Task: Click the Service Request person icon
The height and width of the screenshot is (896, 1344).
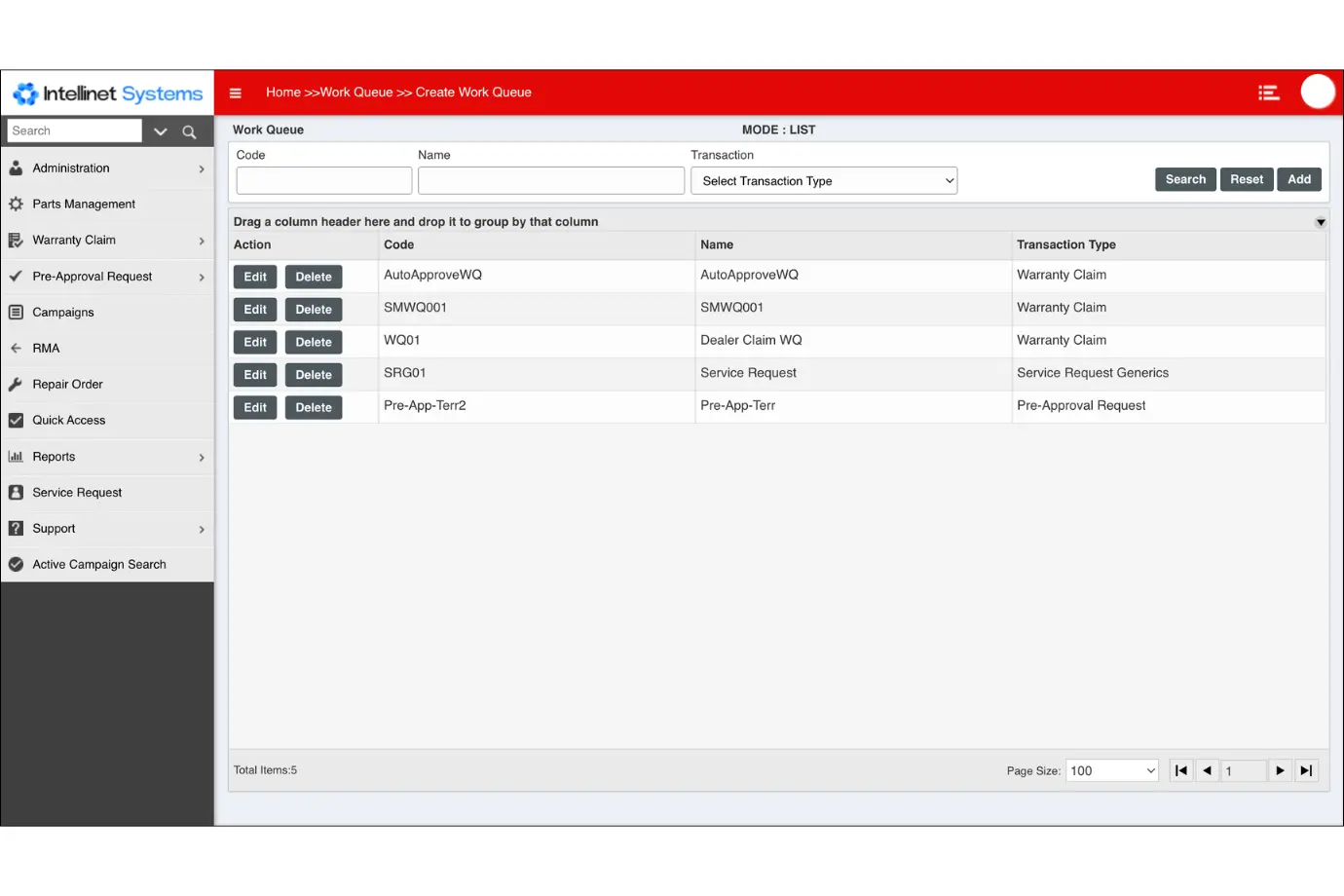Action: 16,493
